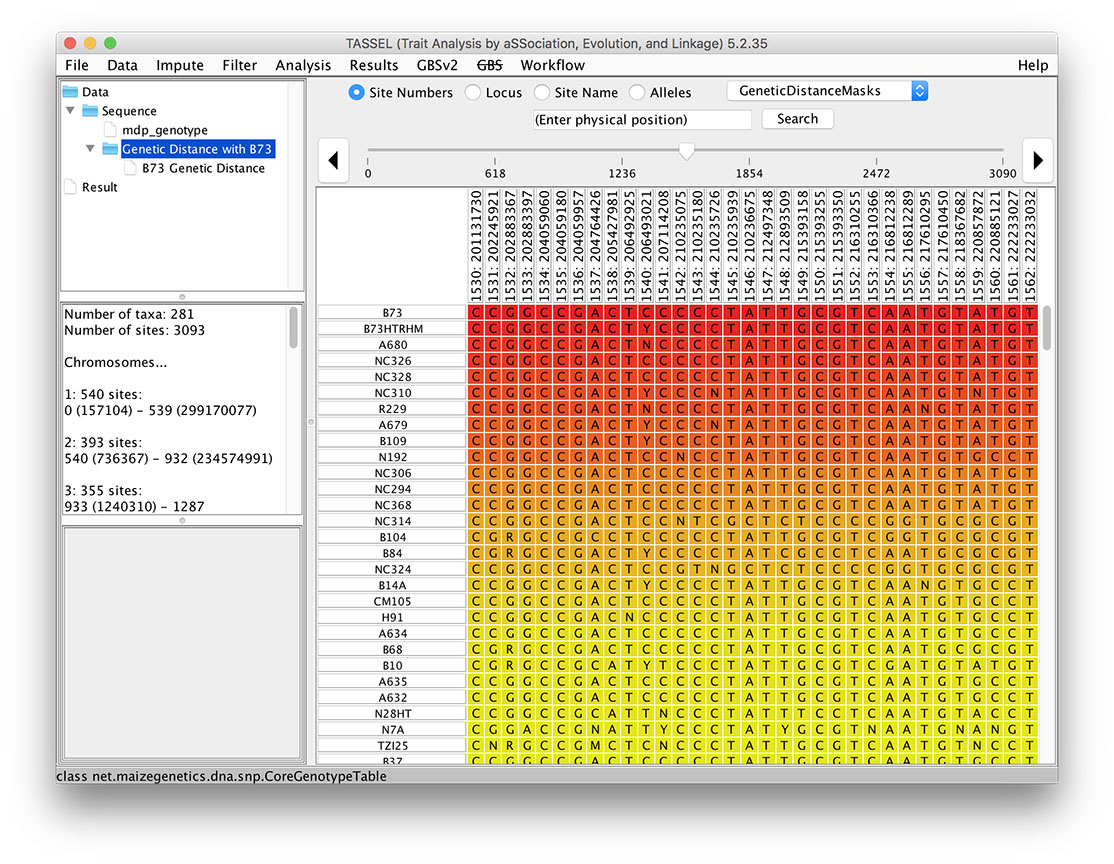Open the GBSv2 menu
Screen dimensions: 1114x864
(437, 65)
